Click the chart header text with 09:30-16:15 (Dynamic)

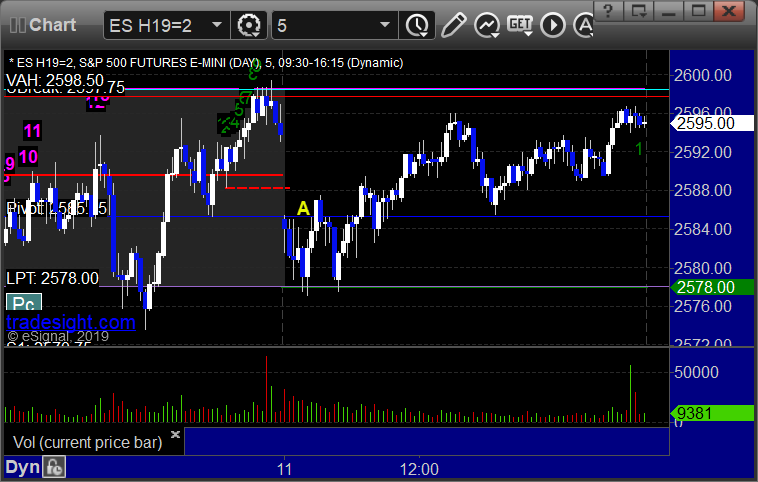206,63
